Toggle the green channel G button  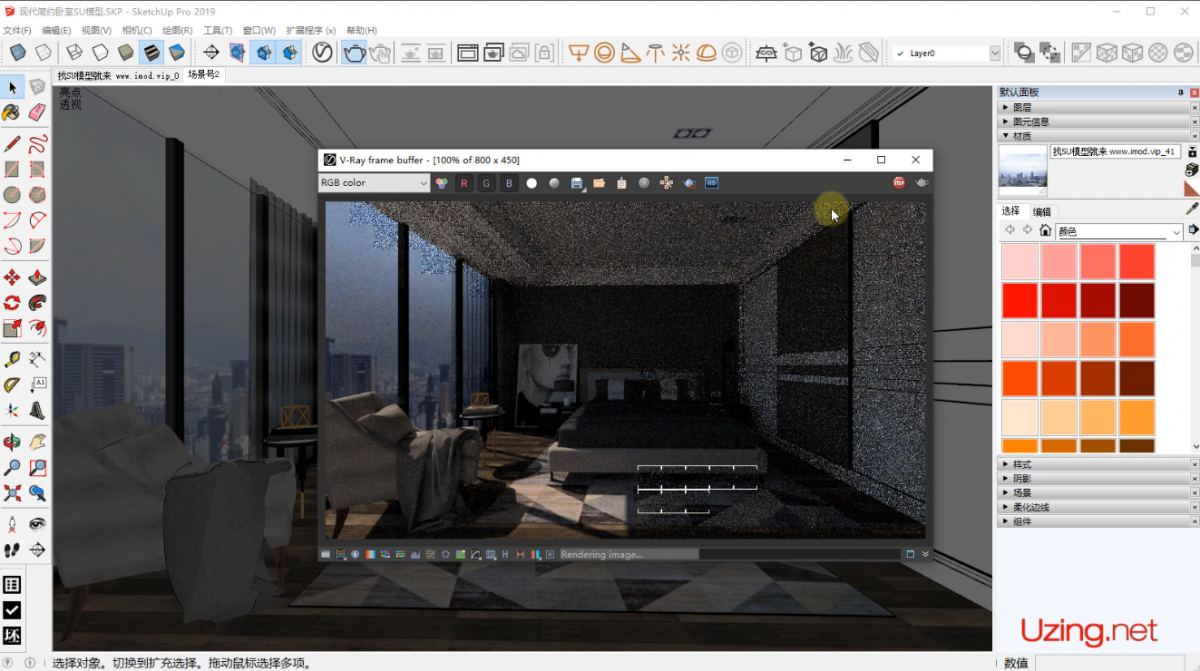[486, 183]
